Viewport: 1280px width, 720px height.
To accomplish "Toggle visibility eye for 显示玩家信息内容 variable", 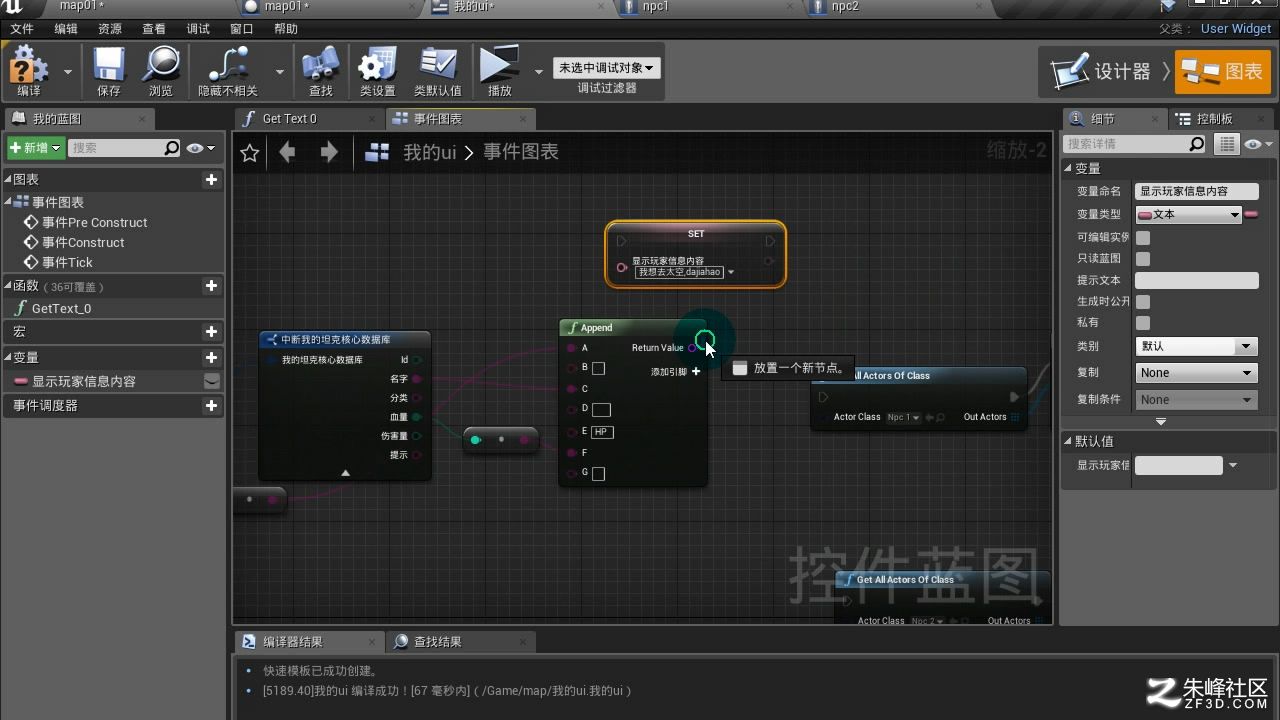I will [211, 381].
